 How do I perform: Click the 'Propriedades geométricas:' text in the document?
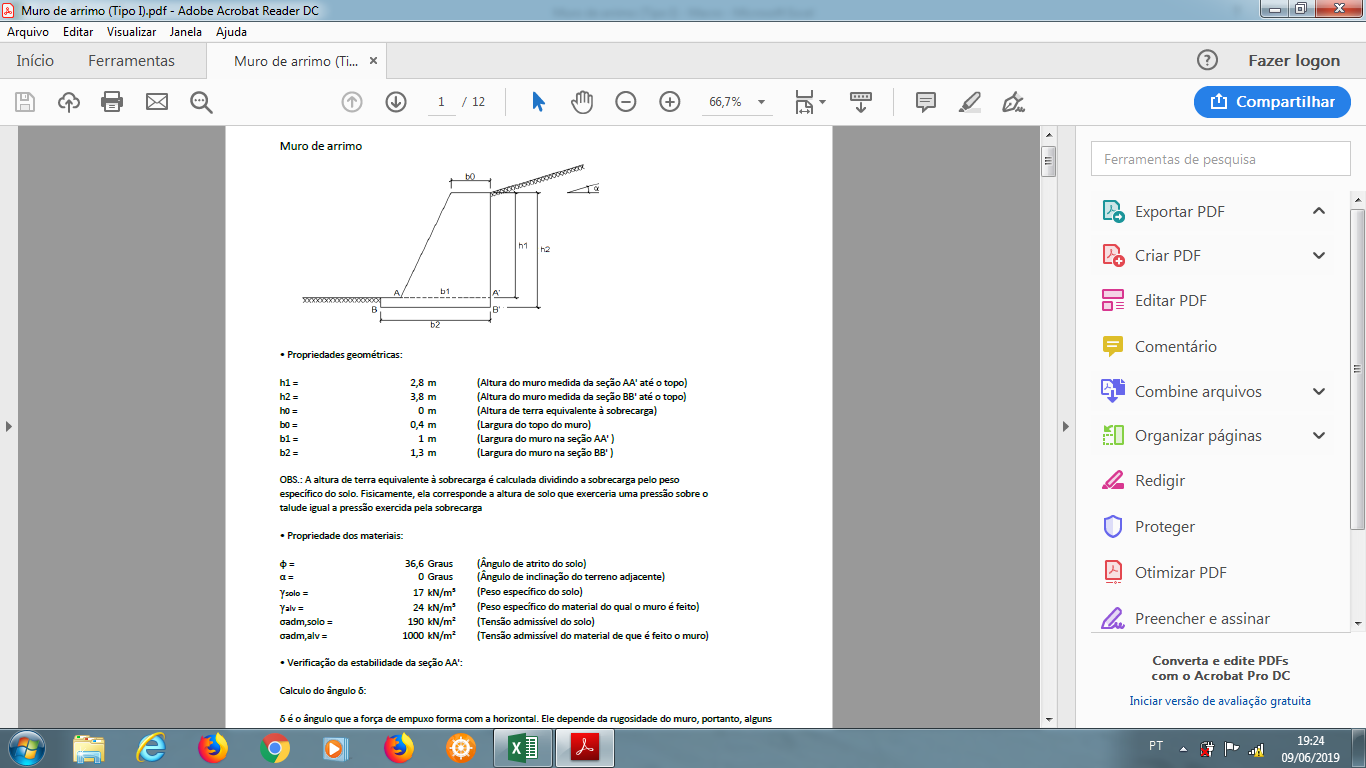click(x=343, y=355)
